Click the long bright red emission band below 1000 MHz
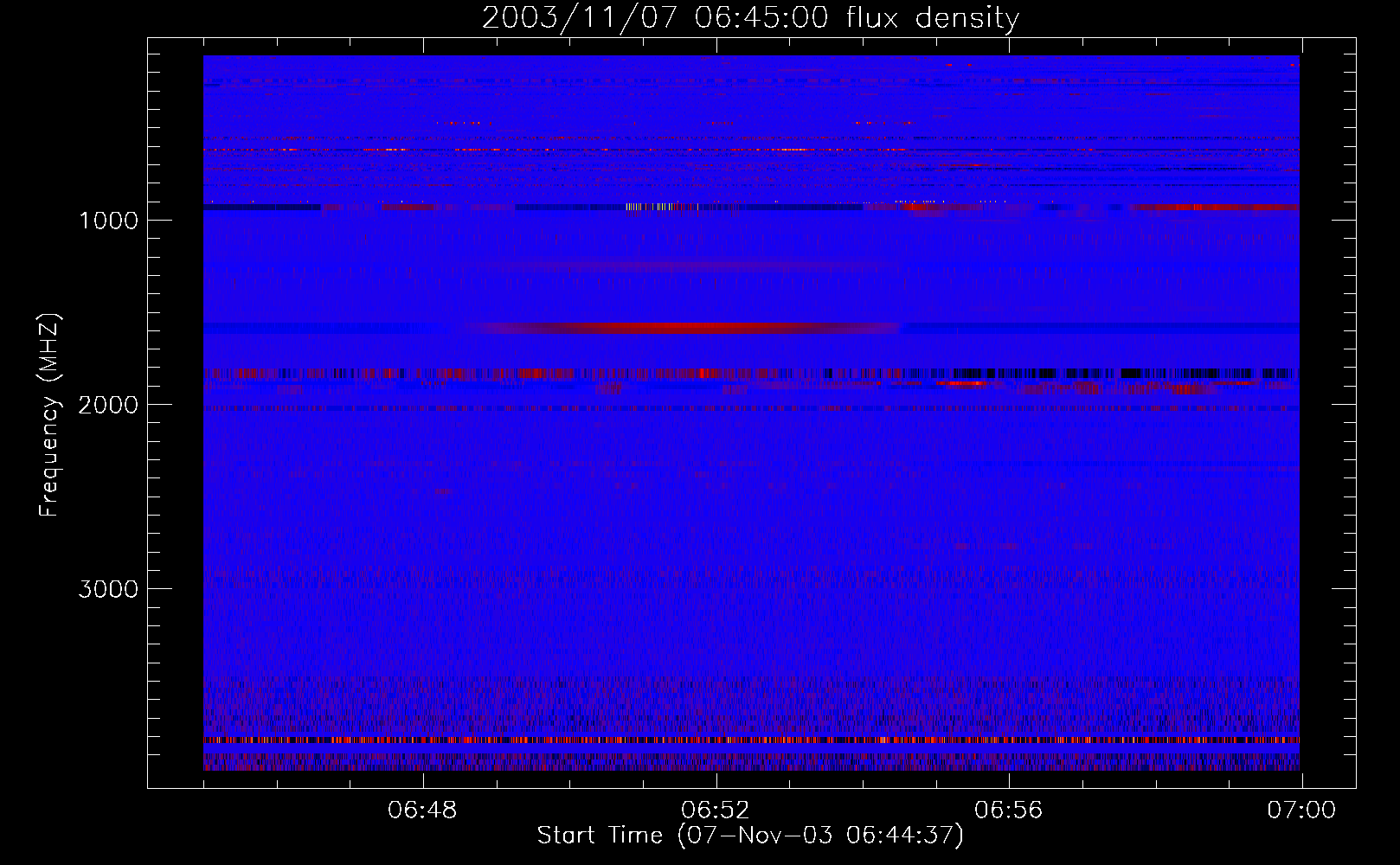 coord(684,328)
